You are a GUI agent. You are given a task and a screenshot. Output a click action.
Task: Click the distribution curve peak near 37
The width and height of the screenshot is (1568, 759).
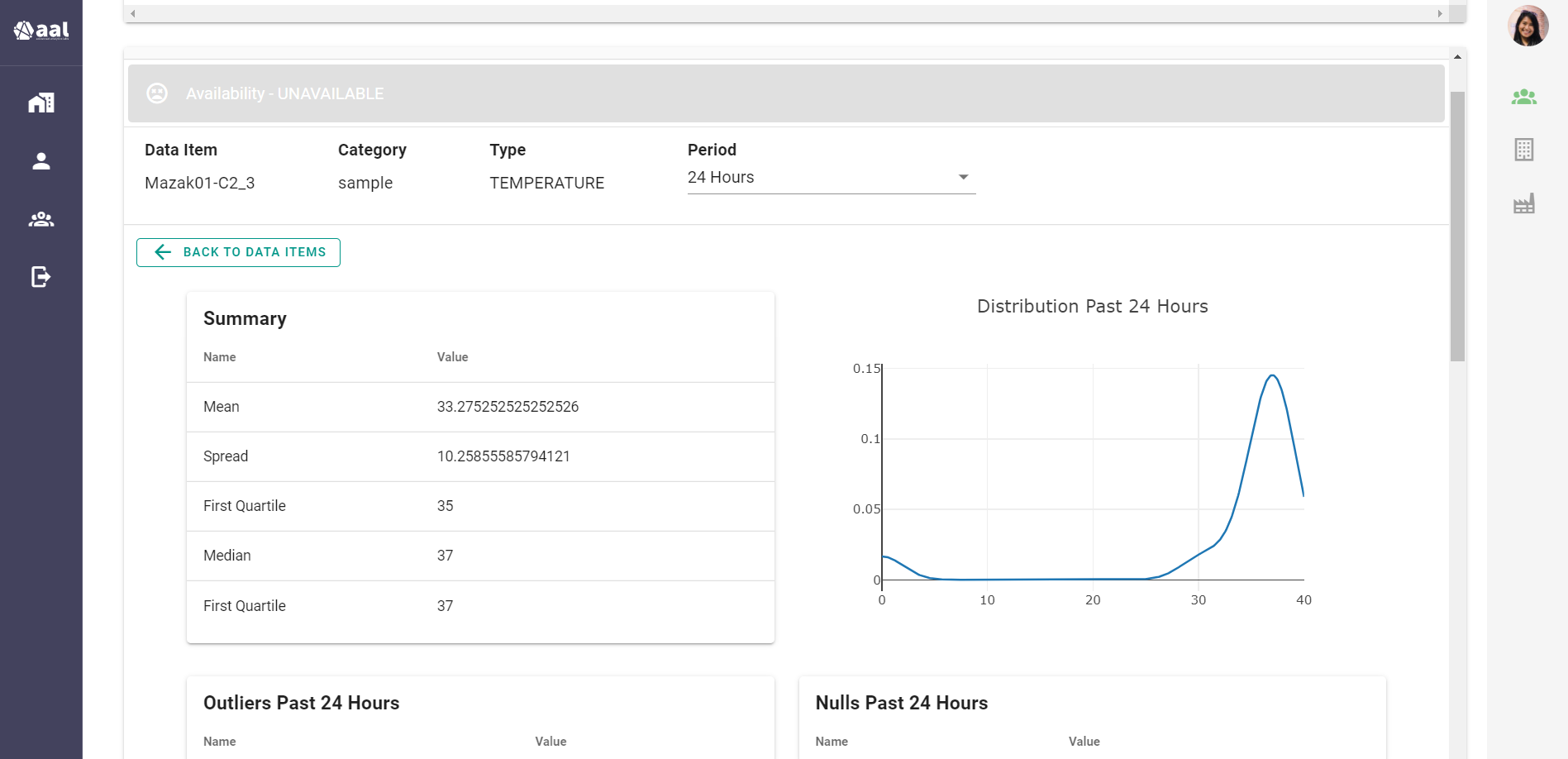click(1273, 375)
